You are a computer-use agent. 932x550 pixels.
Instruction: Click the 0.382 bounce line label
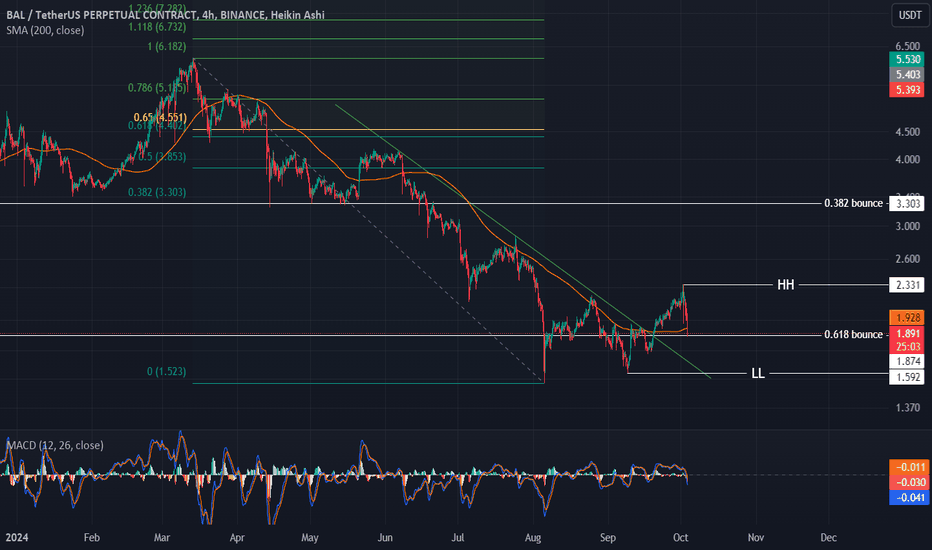(x=853, y=203)
